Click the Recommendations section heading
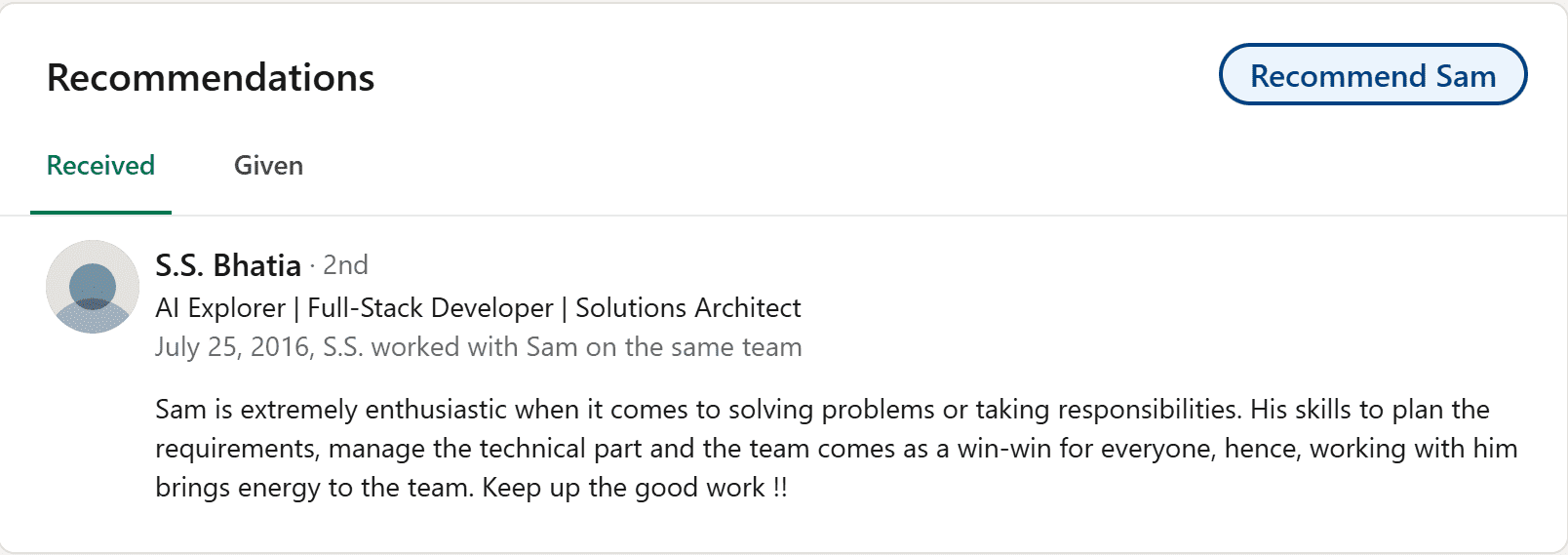Viewport: 1568px width, 555px height. pyautogui.click(x=211, y=78)
